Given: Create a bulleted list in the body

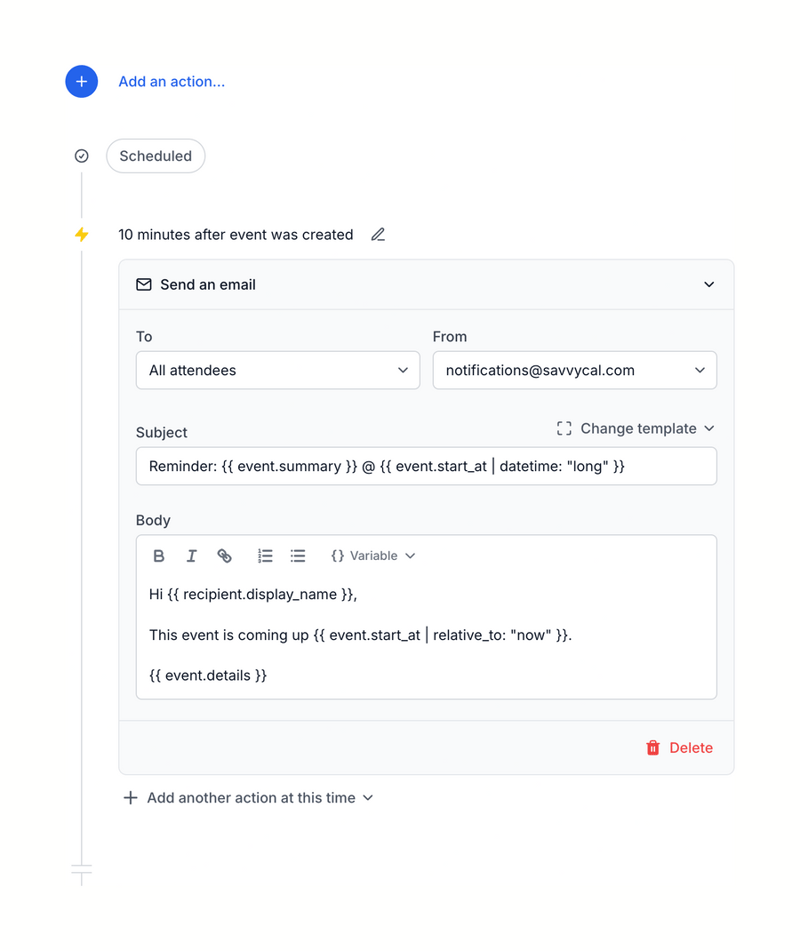Looking at the screenshot, I should (297, 555).
